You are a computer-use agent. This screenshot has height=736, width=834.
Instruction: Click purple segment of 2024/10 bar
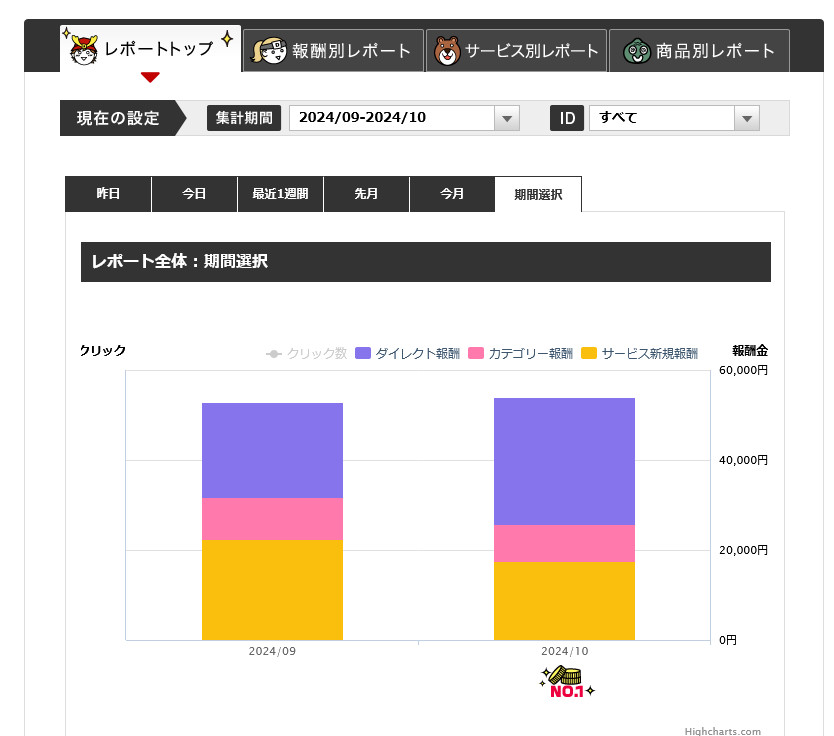click(x=564, y=461)
